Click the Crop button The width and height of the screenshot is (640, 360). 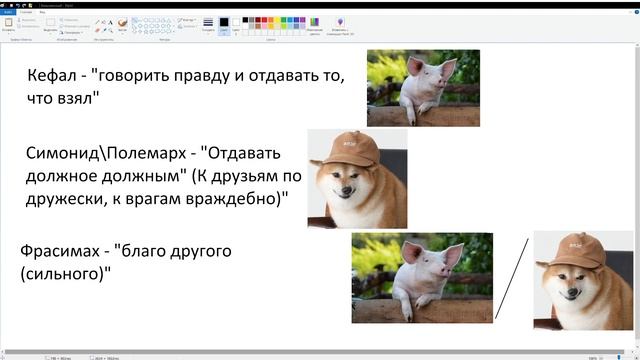69,20
